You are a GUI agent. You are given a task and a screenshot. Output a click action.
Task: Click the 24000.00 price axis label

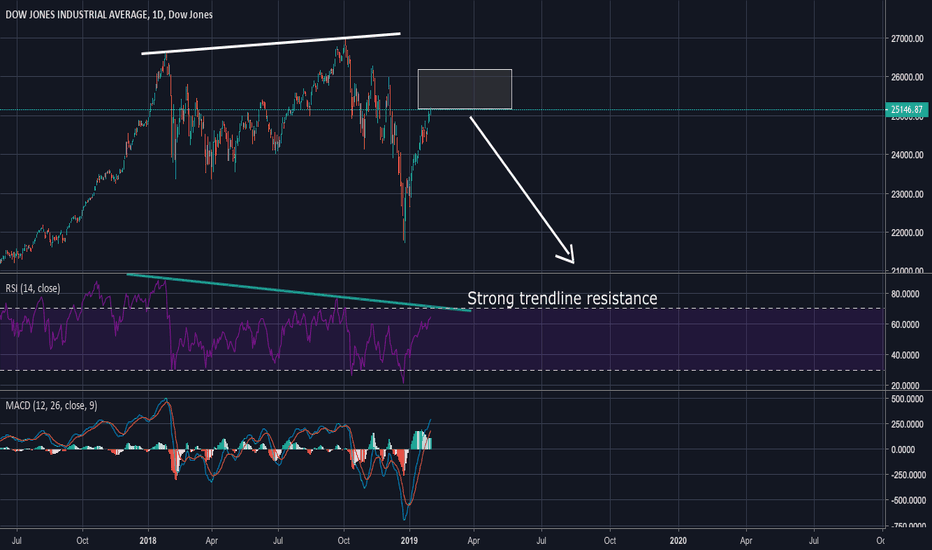pyautogui.click(x=907, y=155)
